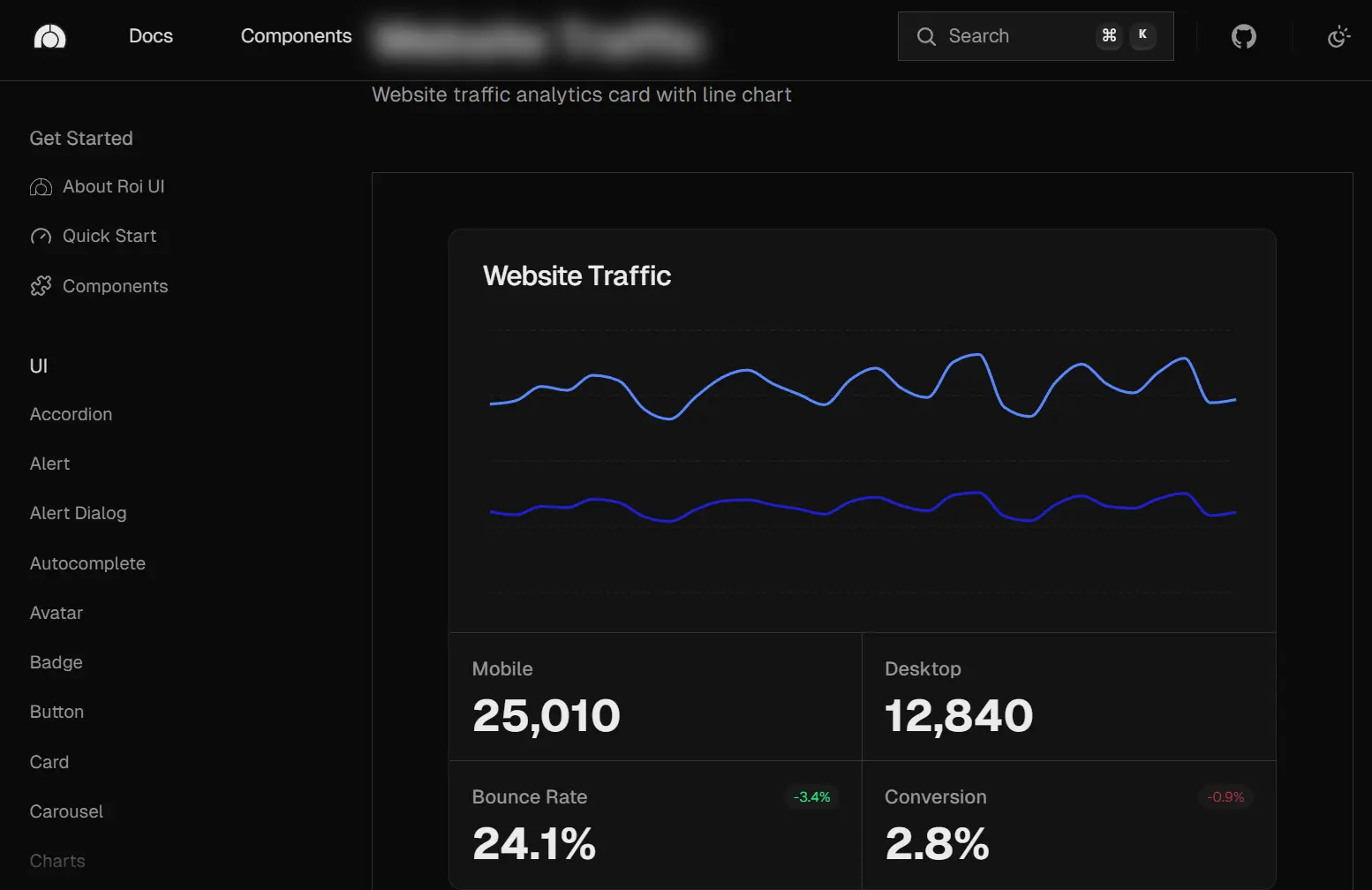Open the Charts section in sidebar

(57, 861)
